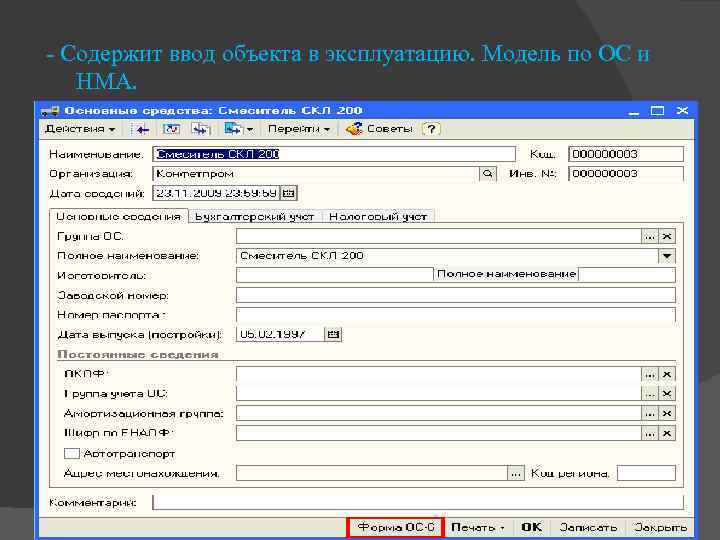720x540 pixels.
Task: Expand the Полное наименование dropdown
Action: click(667, 256)
